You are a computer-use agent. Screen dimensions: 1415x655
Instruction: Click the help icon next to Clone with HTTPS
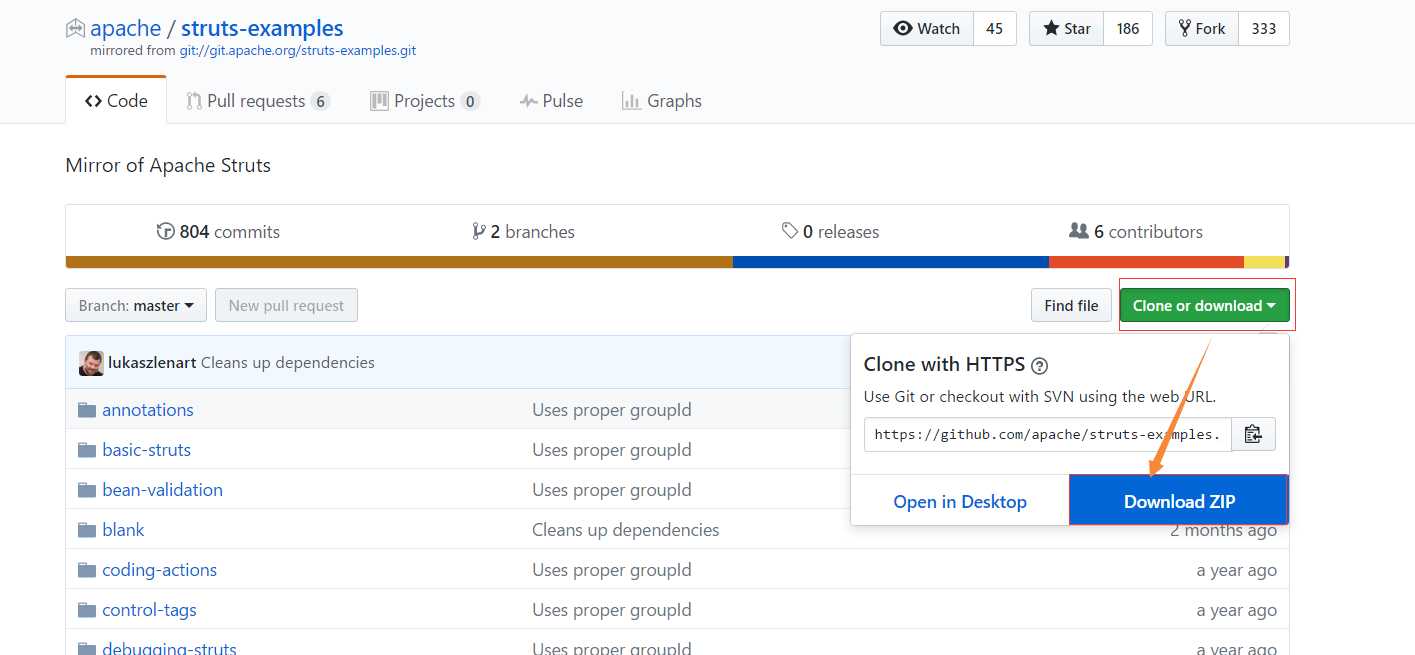(1040, 365)
